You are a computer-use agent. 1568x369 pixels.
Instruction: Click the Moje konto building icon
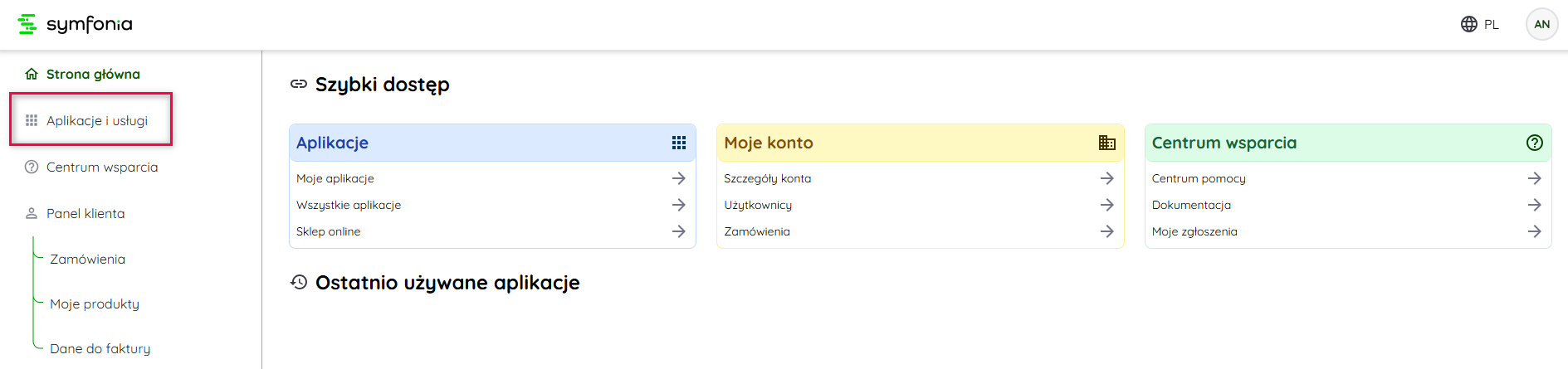pyautogui.click(x=1106, y=143)
